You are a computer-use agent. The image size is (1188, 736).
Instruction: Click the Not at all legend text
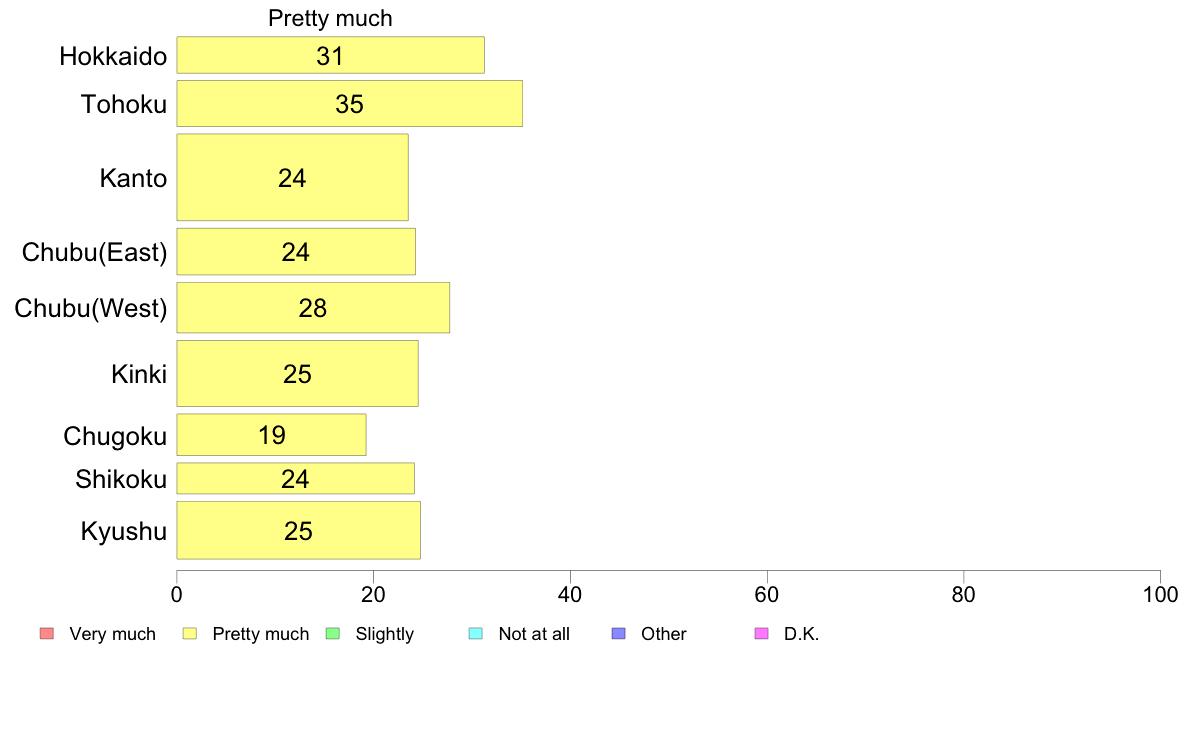tap(534, 634)
